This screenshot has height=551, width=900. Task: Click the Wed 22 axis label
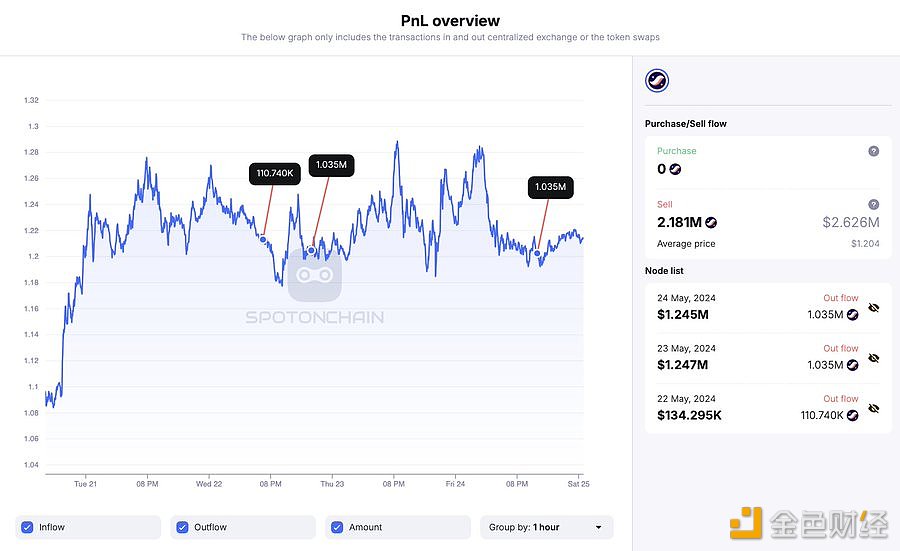209,484
